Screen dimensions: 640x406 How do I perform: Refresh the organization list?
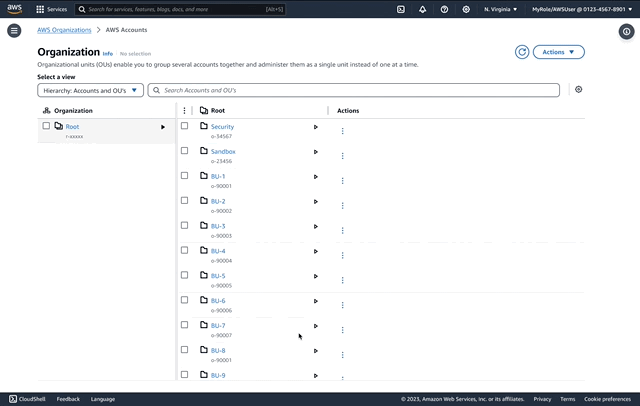pyautogui.click(x=522, y=52)
